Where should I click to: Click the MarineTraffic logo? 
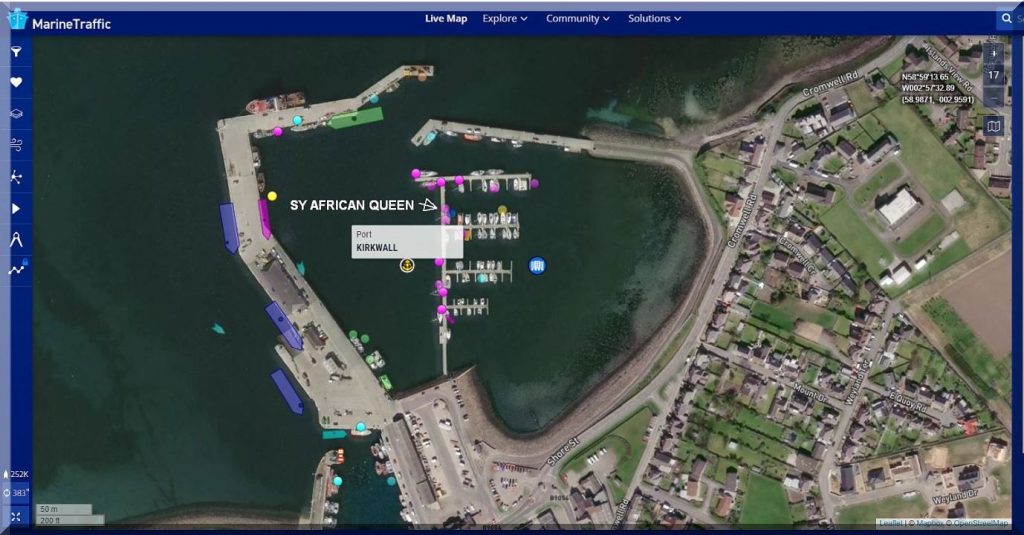click(x=60, y=22)
